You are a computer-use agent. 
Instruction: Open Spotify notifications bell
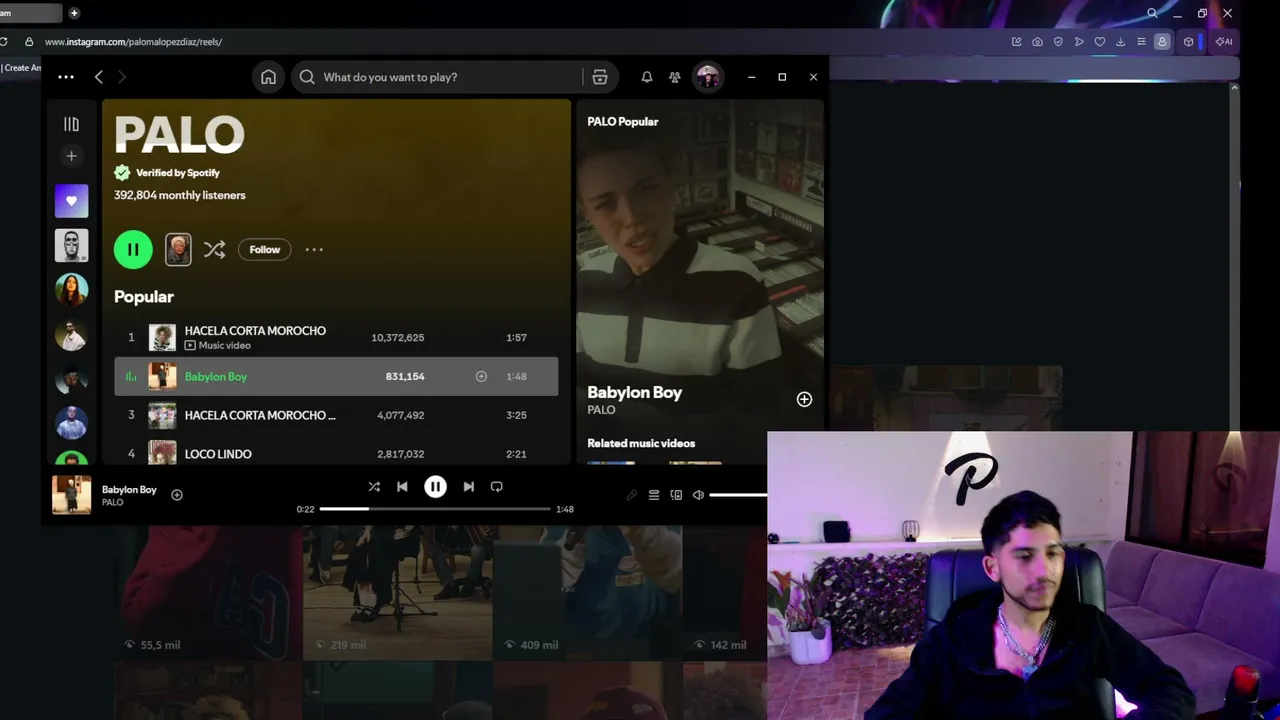click(x=647, y=77)
